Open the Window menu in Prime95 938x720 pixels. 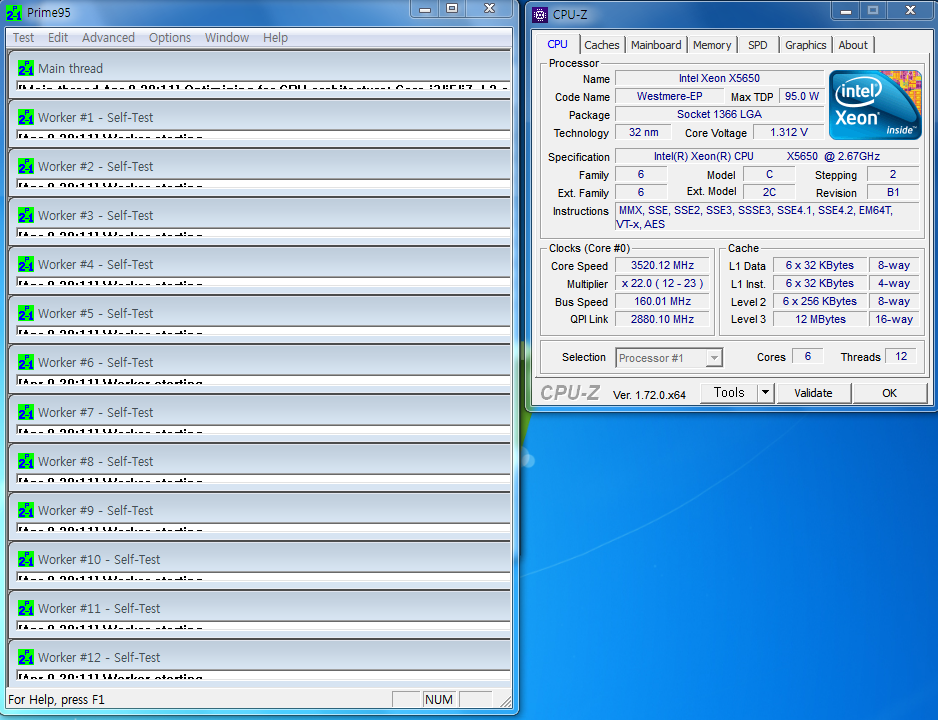pos(227,38)
